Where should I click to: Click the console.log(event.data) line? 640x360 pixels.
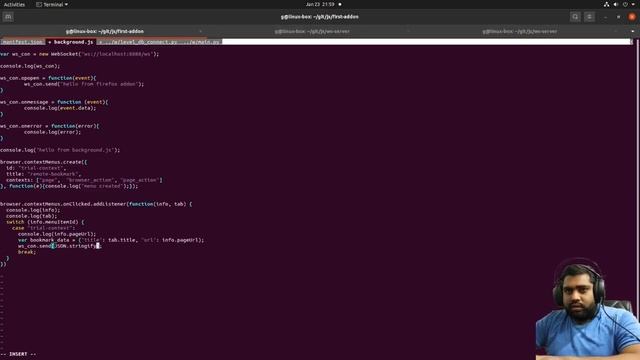coord(60,108)
